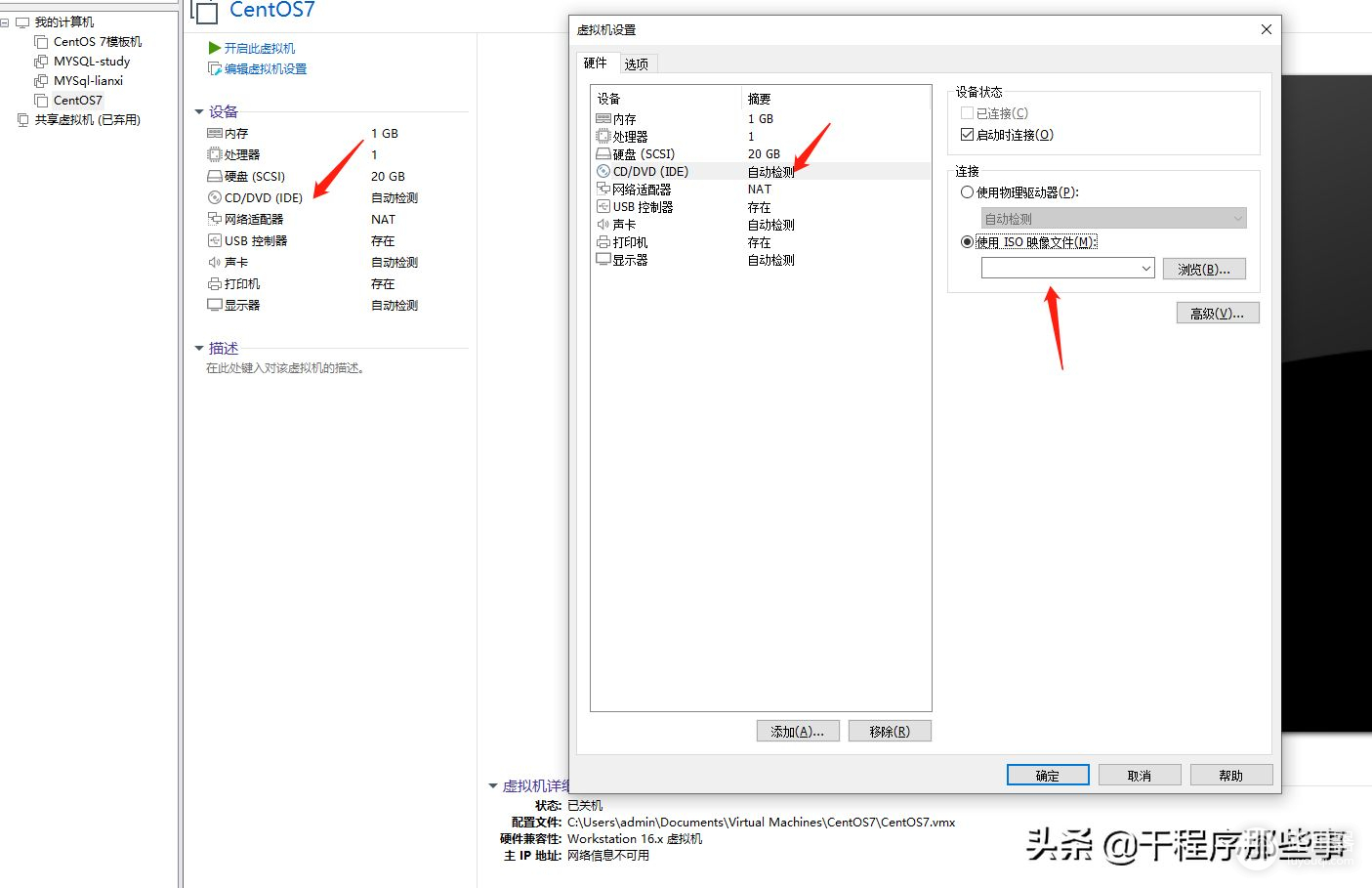Click the CD/DVD (IDE) disc icon in the main device list
Viewport: 1372px width, 888px height.
pyautogui.click(x=215, y=197)
